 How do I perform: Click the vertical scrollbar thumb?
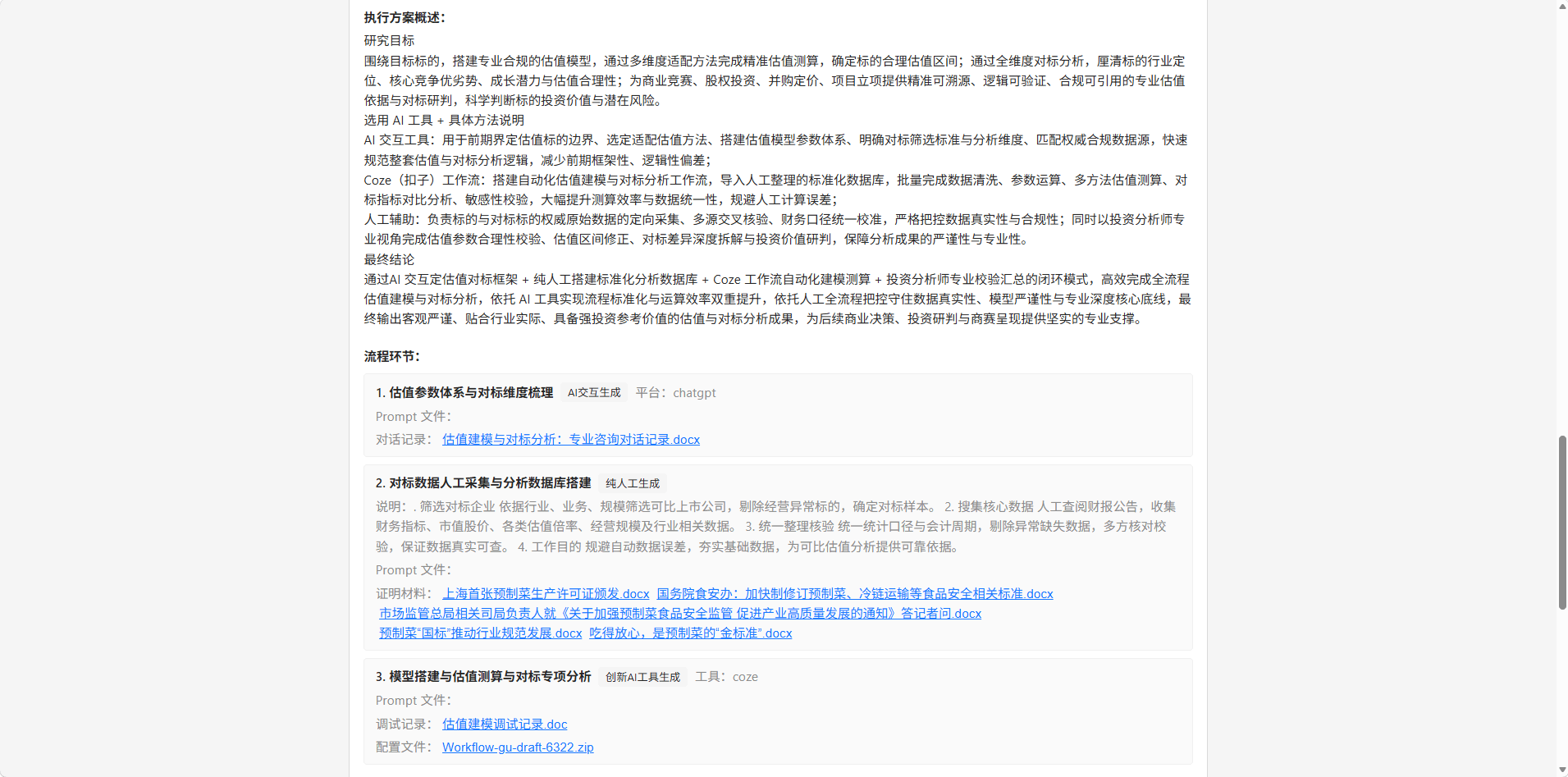pos(1562,523)
